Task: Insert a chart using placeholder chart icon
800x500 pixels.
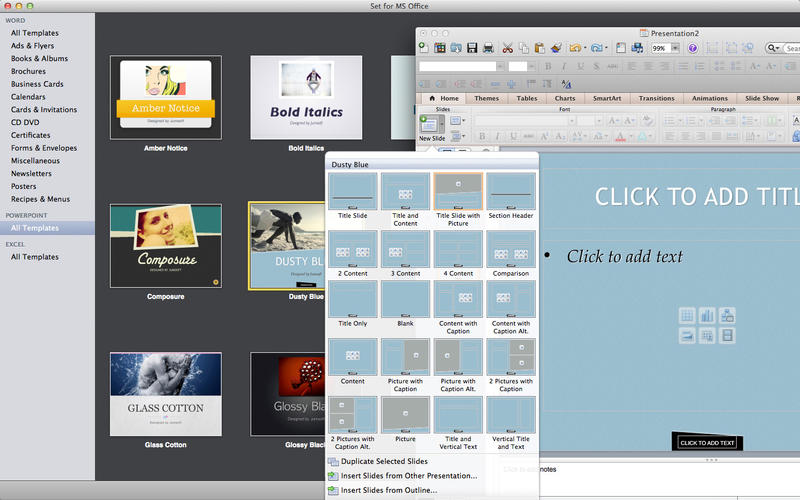Action: [707, 316]
